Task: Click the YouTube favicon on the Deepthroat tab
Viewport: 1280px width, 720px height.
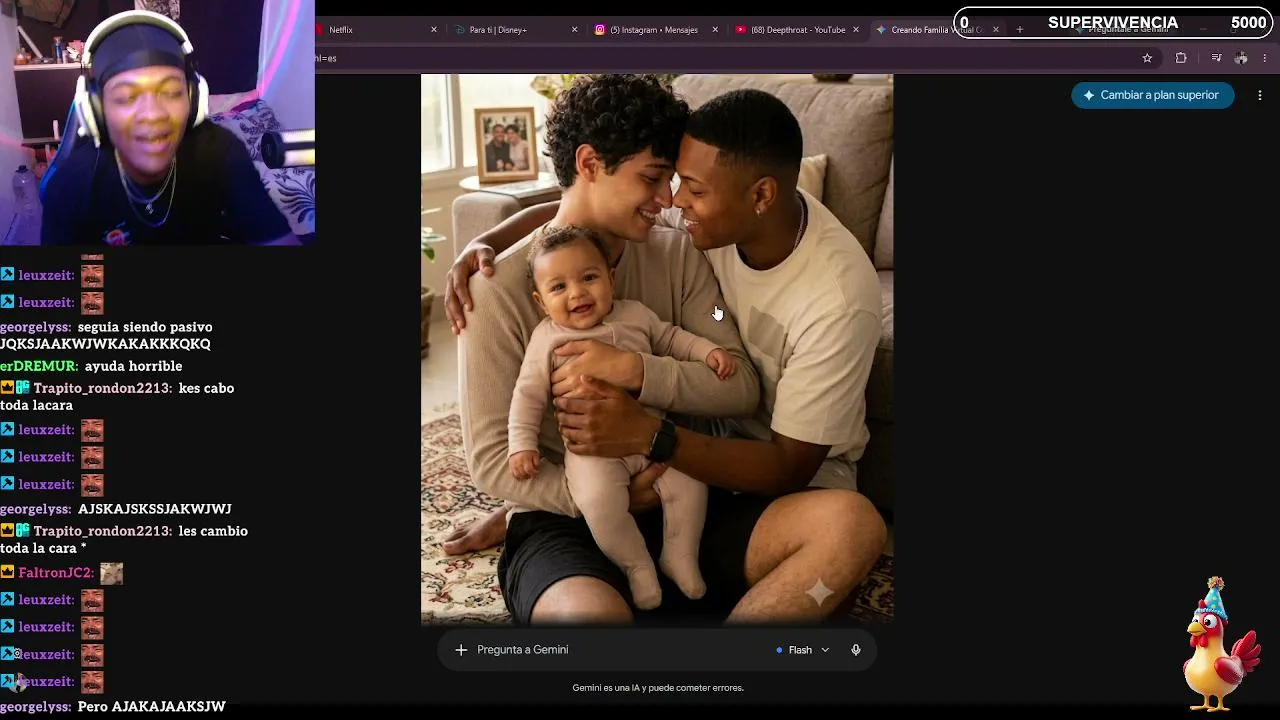Action: point(741,30)
